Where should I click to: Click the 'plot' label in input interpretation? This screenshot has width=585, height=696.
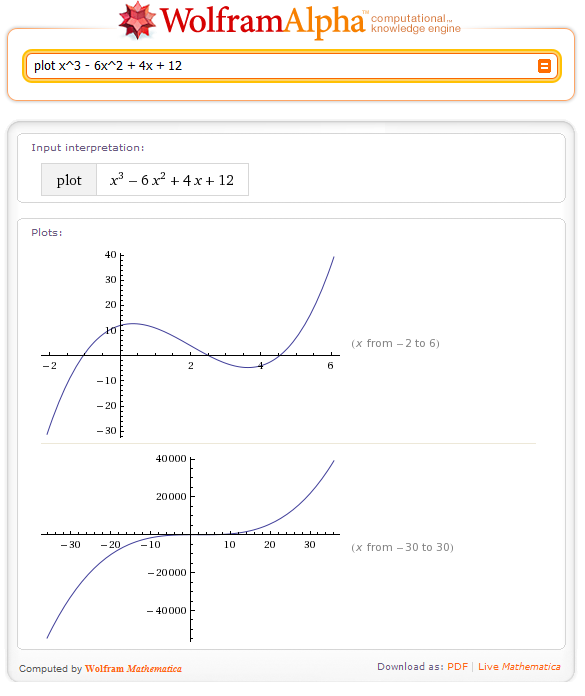tap(69, 180)
